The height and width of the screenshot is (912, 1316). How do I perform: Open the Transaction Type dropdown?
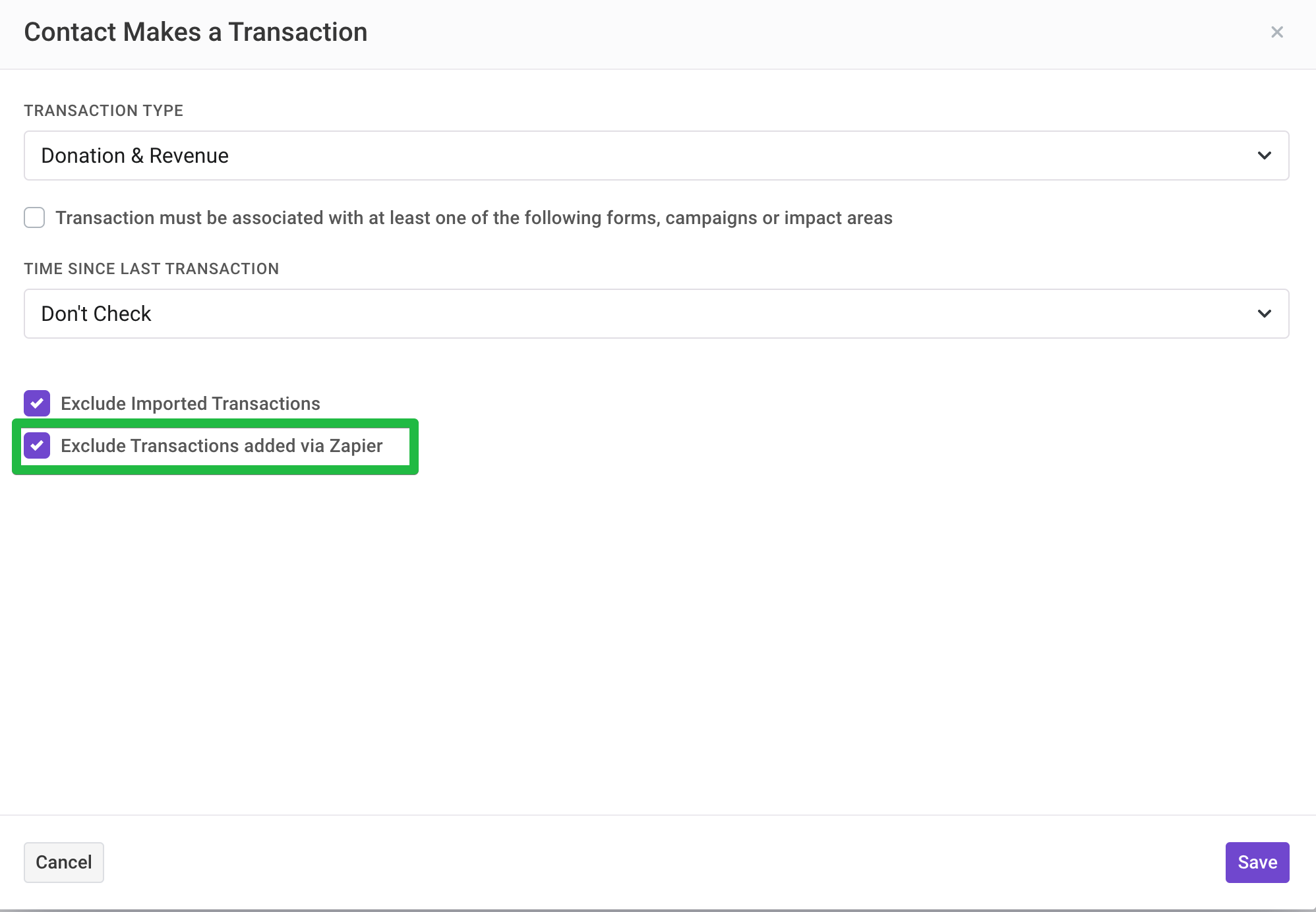(x=657, y=156)
